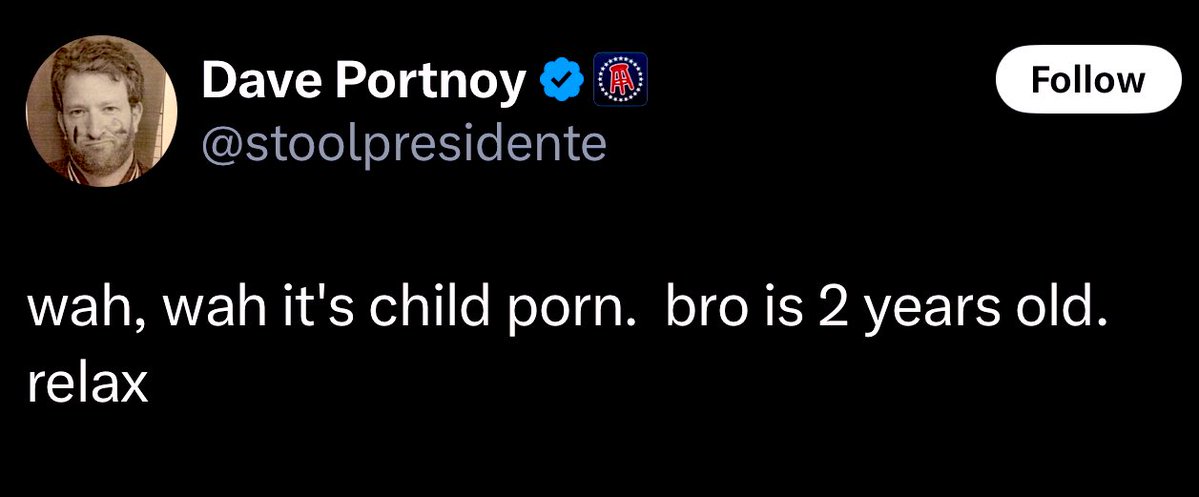Click the pill-shaped Follow control
This screenshot has height=497, width=1199.
click(1088, 78)
